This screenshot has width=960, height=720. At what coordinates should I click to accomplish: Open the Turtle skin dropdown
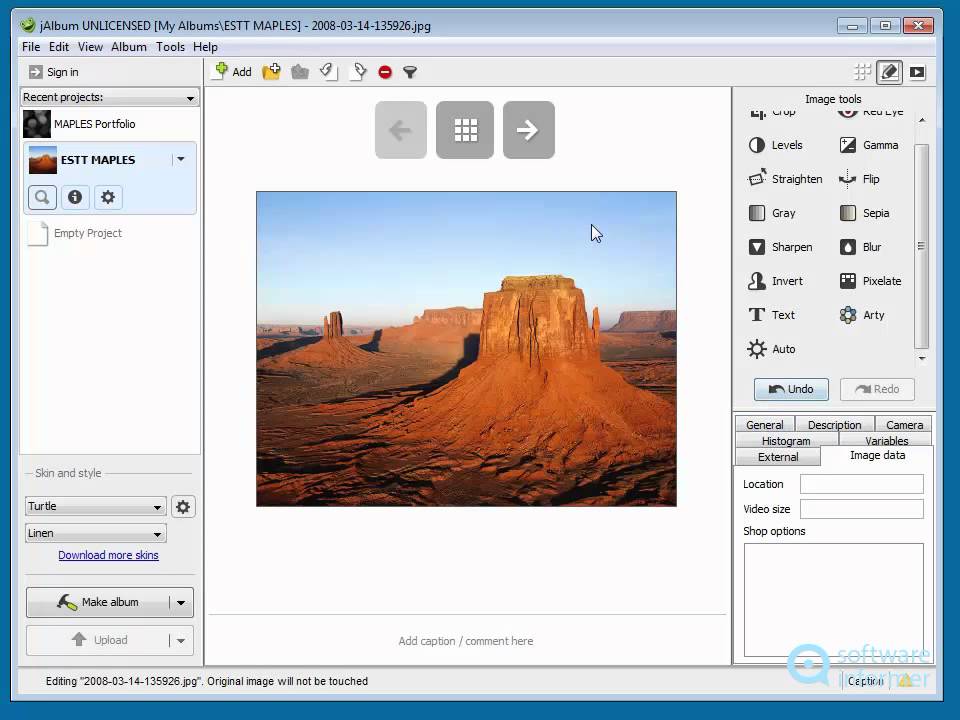click(96, 506)
